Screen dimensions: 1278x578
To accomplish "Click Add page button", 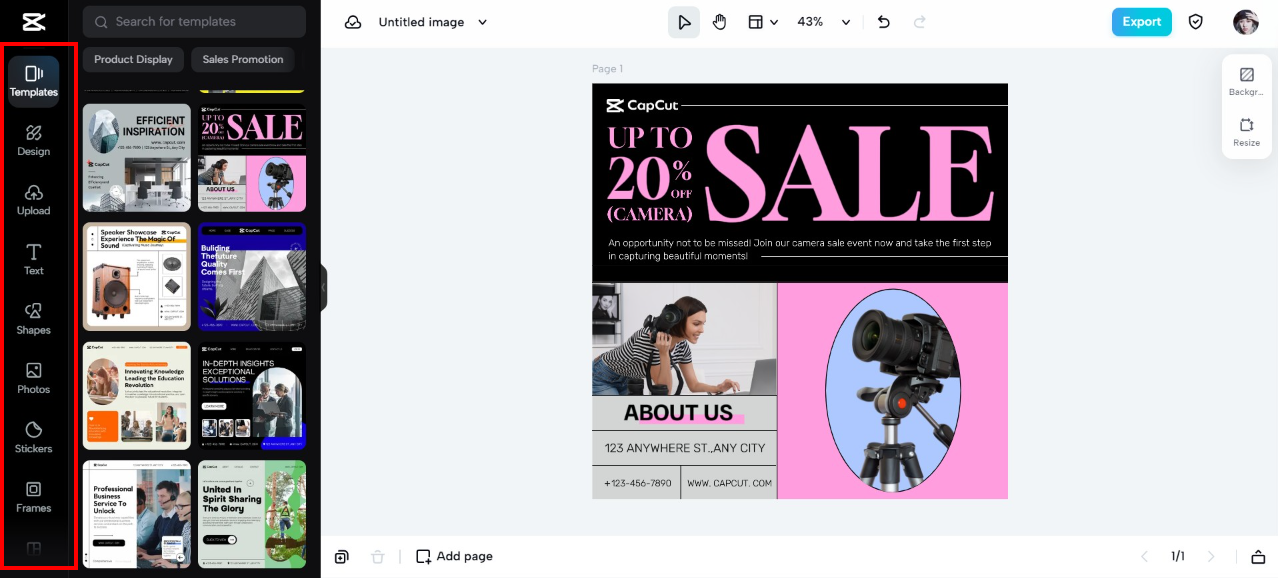I will tap(455, 556).
